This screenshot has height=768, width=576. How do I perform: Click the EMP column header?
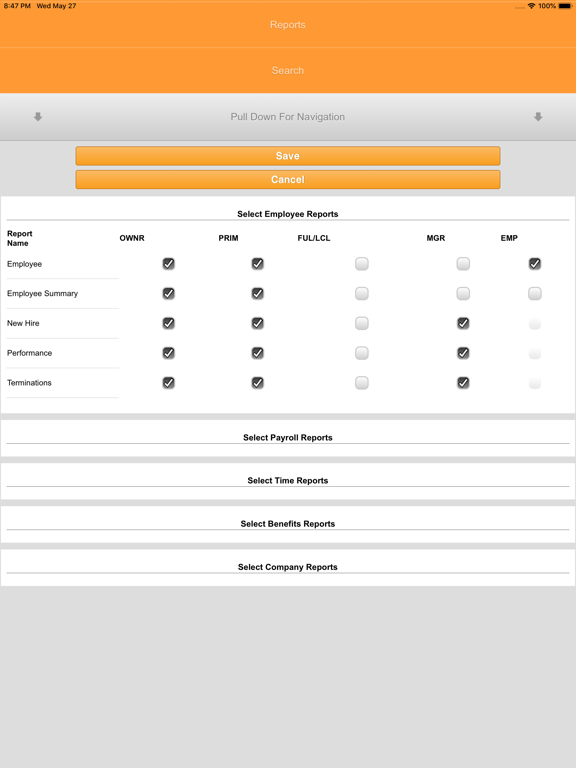[x=509, y=238]
